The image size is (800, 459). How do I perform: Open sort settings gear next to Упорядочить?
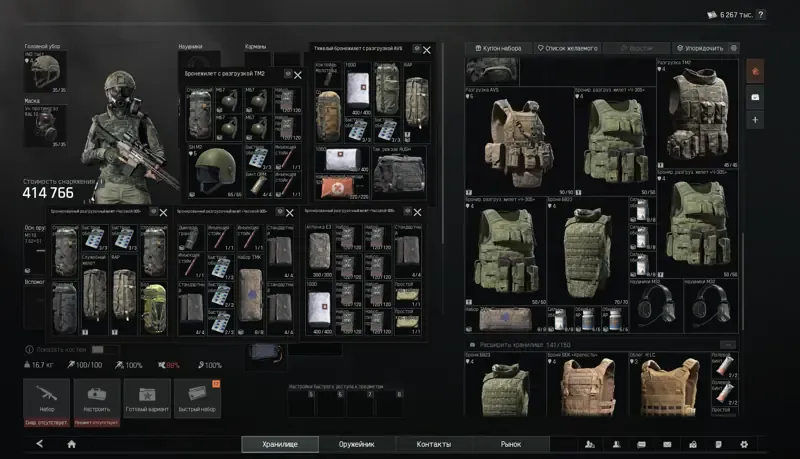pos(734,48)
